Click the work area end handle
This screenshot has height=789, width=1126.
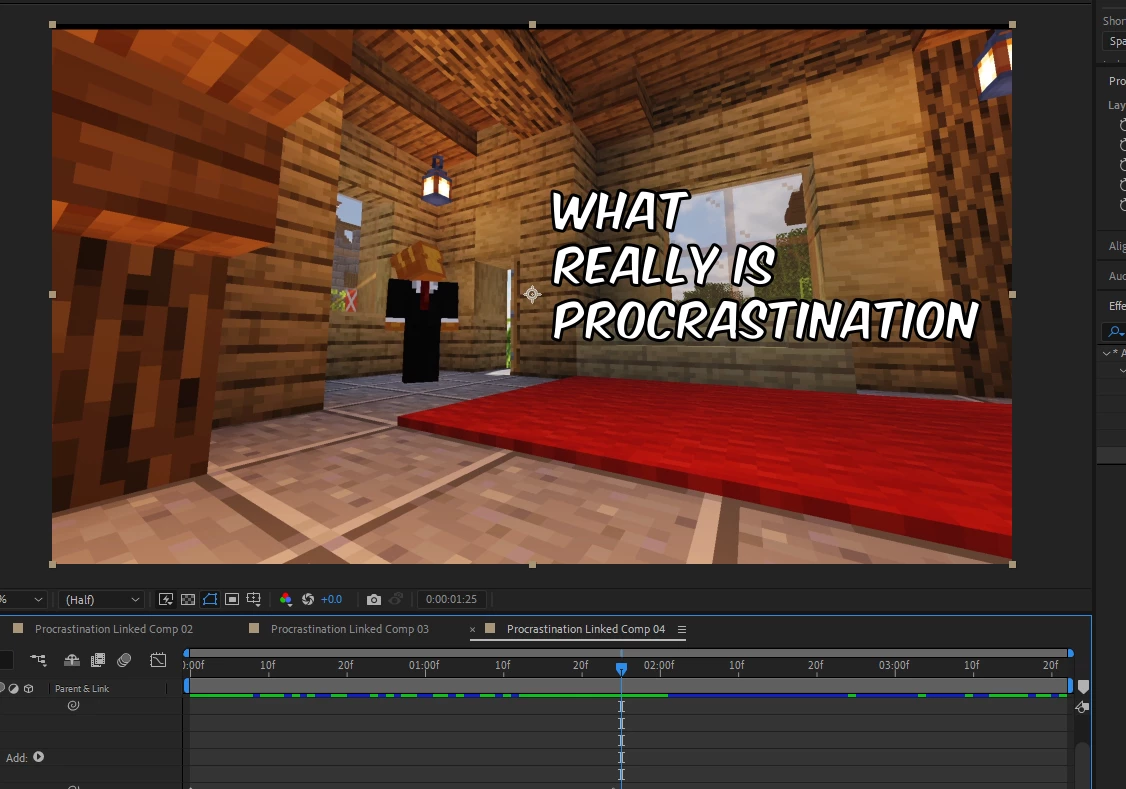tap(1070, 686)
